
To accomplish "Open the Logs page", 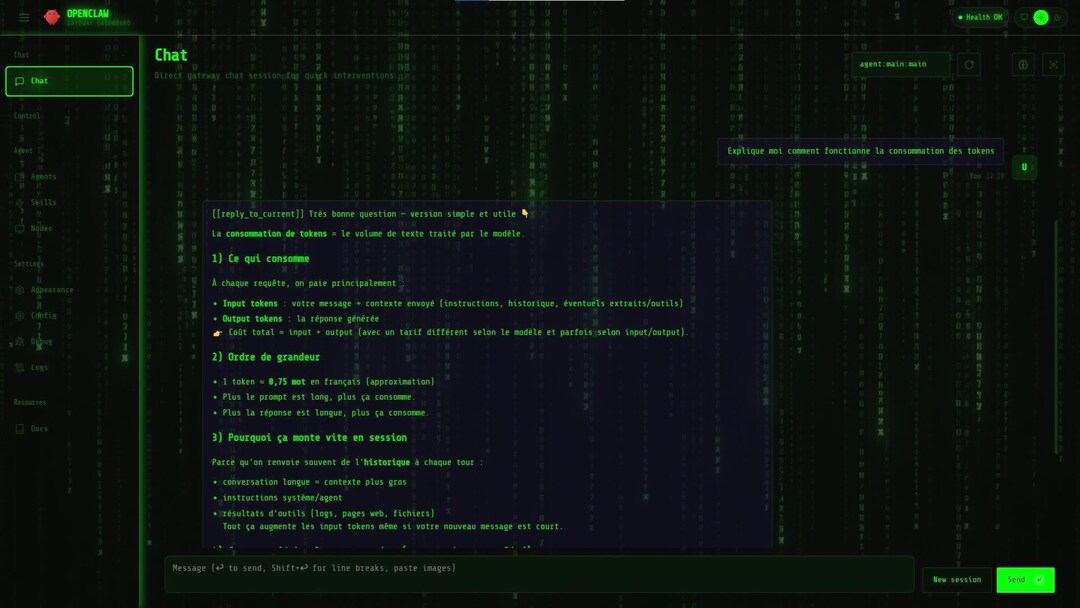I will coord(69,368).
